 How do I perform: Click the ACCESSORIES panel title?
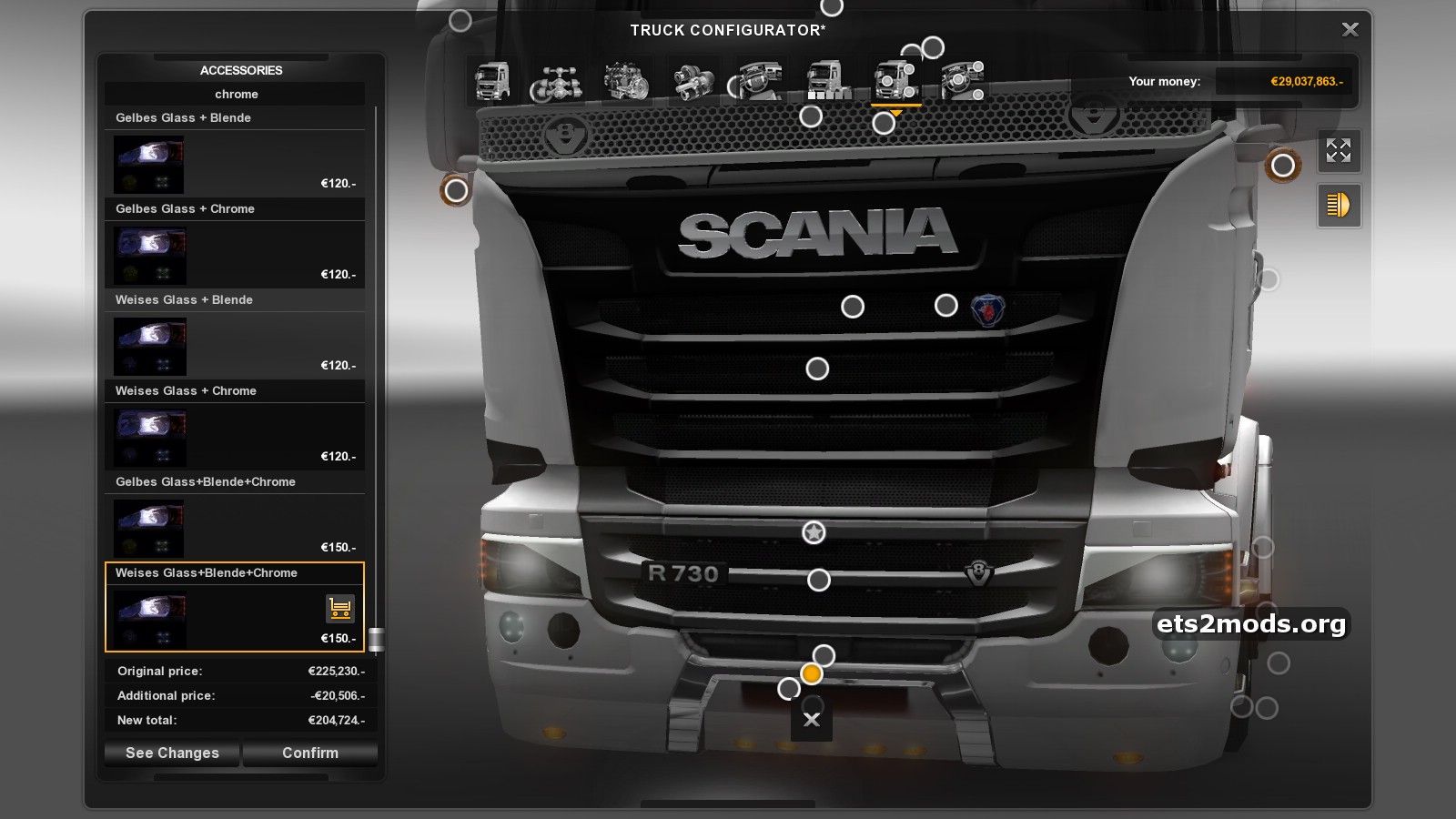241,70
